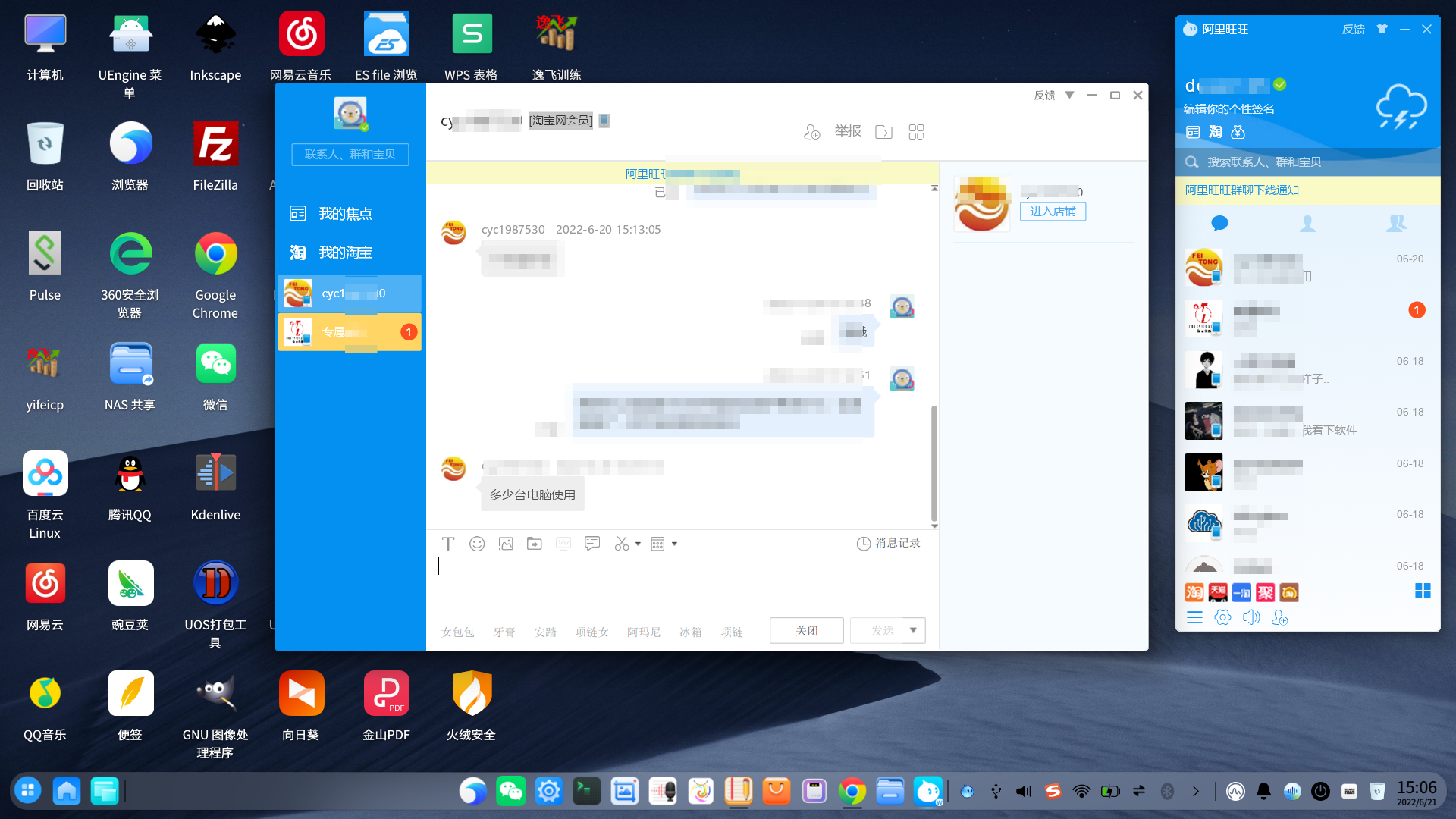Click the send file folder icon

(535, 544)
